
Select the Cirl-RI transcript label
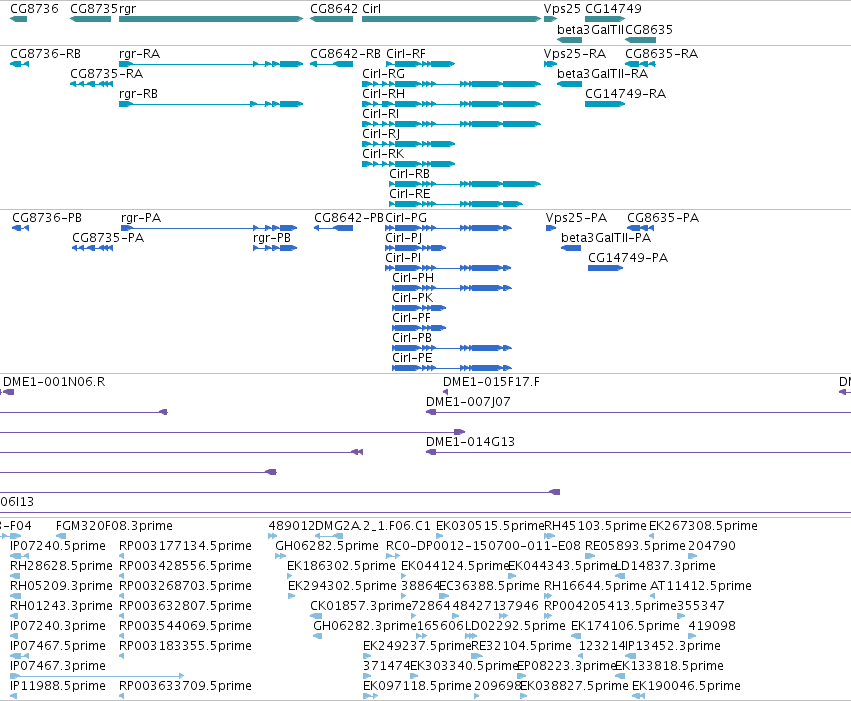coord(380,114)
